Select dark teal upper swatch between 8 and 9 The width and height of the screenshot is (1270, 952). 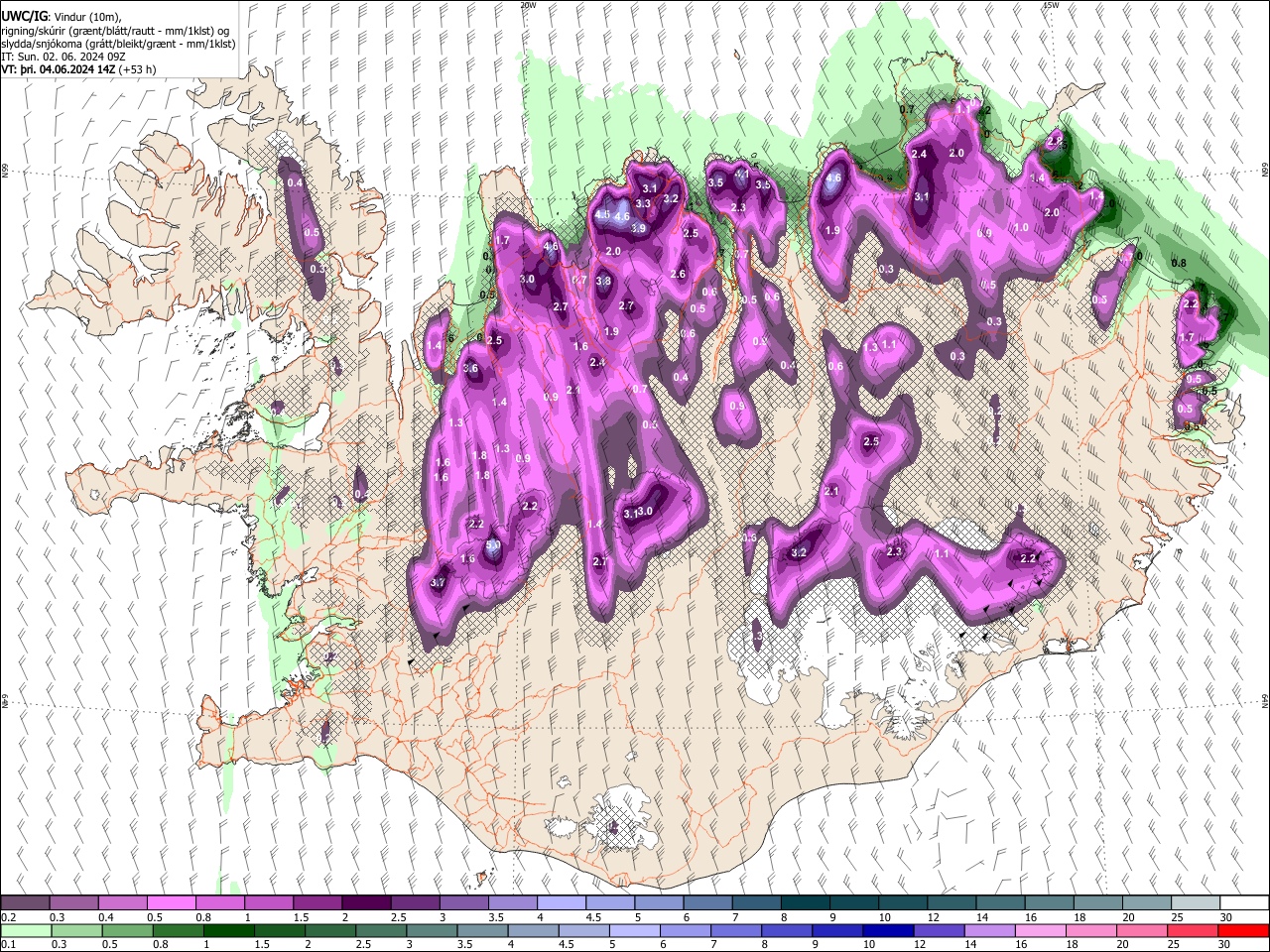click(804, 902)
